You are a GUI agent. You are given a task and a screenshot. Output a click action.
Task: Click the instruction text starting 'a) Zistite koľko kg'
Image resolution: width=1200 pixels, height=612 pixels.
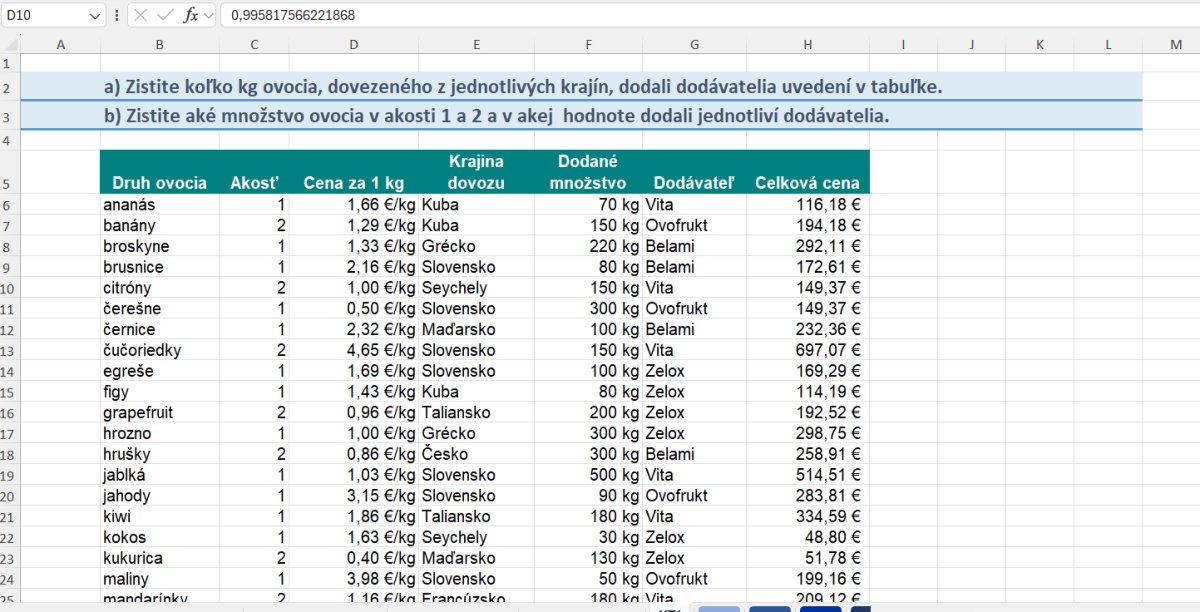[x=523, y=87]
